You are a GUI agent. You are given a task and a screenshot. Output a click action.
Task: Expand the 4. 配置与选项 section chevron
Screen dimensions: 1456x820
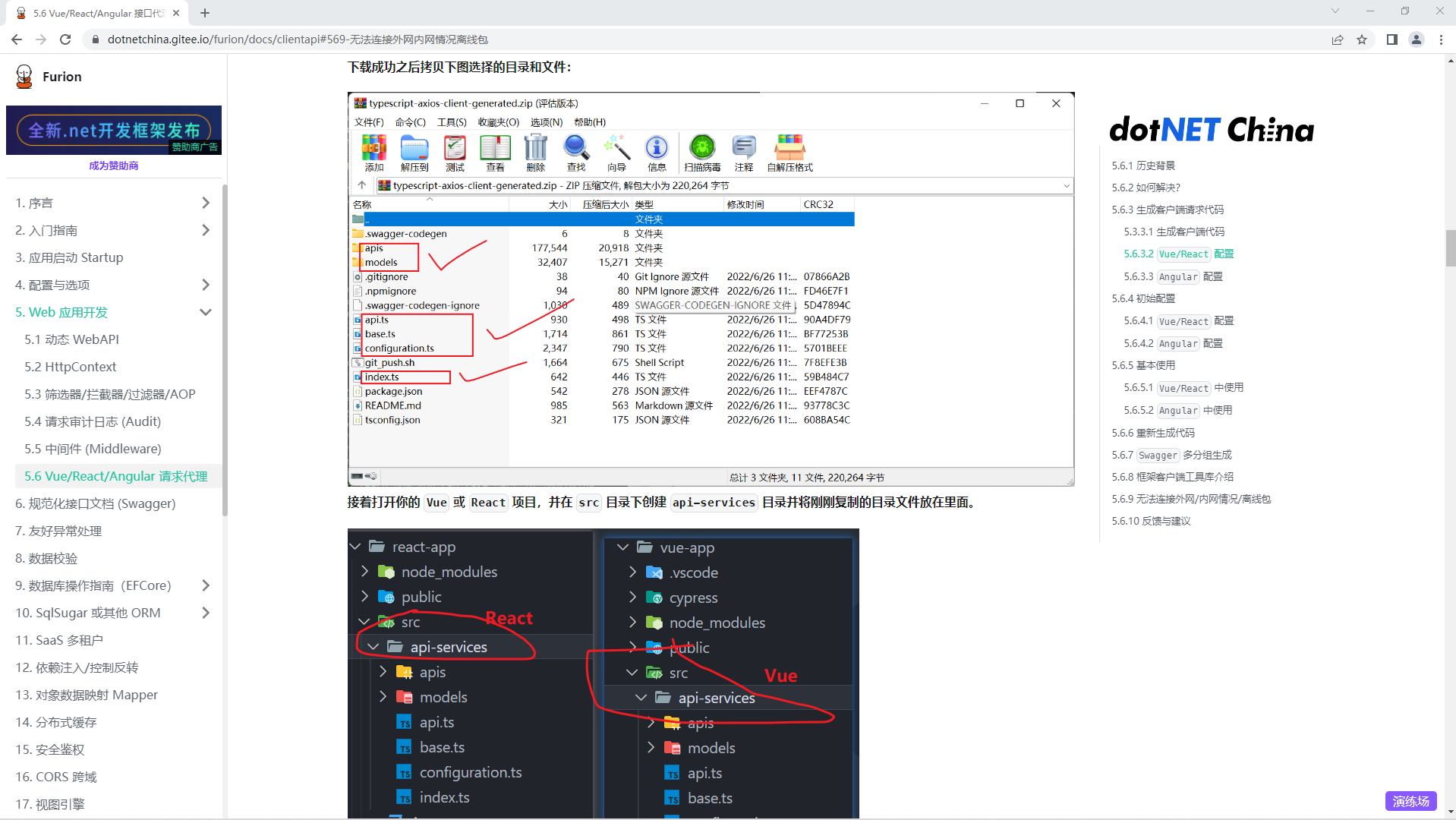click(x=206, y=285)
